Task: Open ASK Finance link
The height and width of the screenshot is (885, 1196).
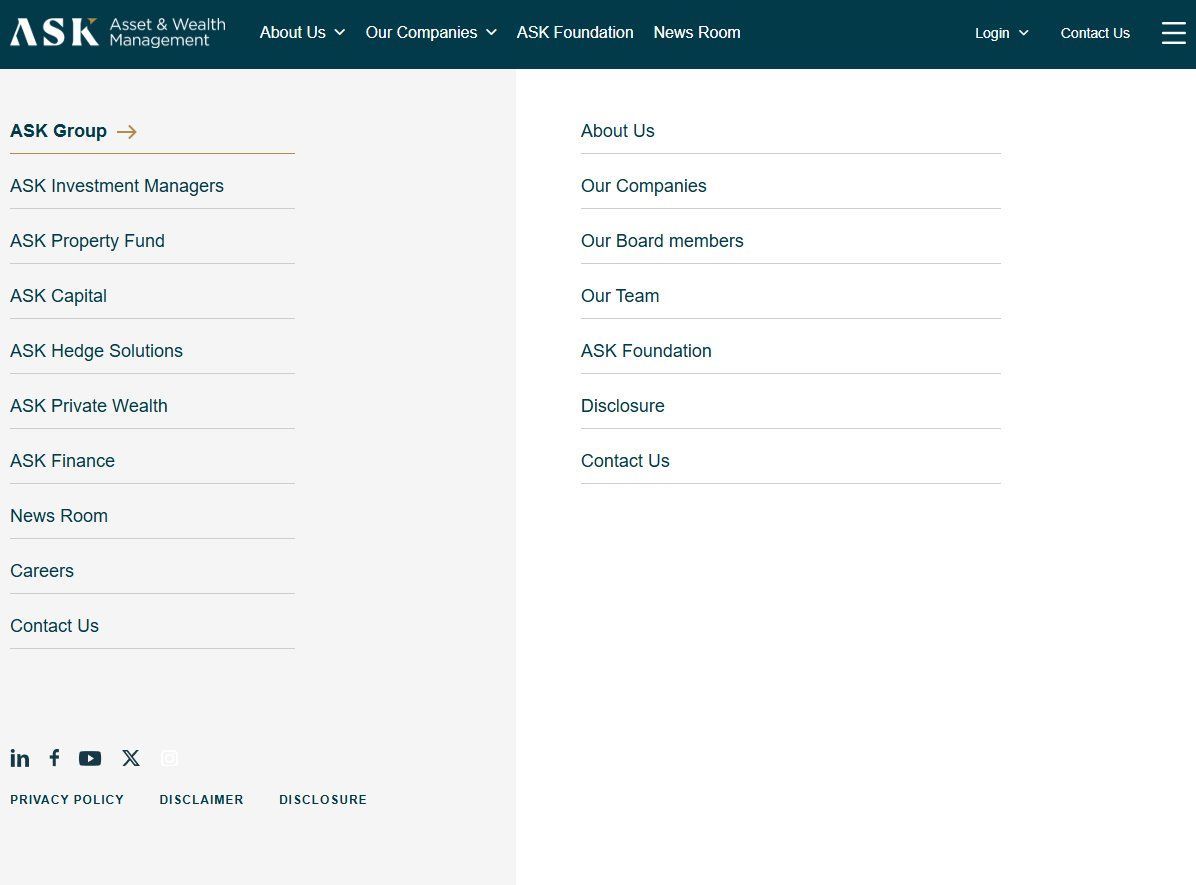Action: (63, 460)
